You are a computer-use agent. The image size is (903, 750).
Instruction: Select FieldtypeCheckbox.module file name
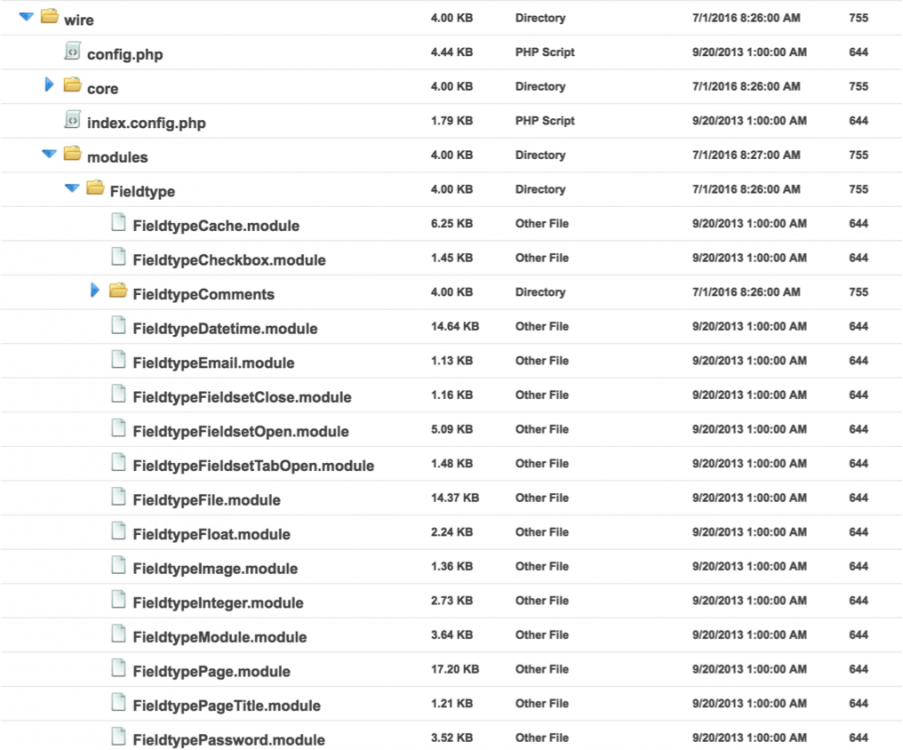(229, 260)
